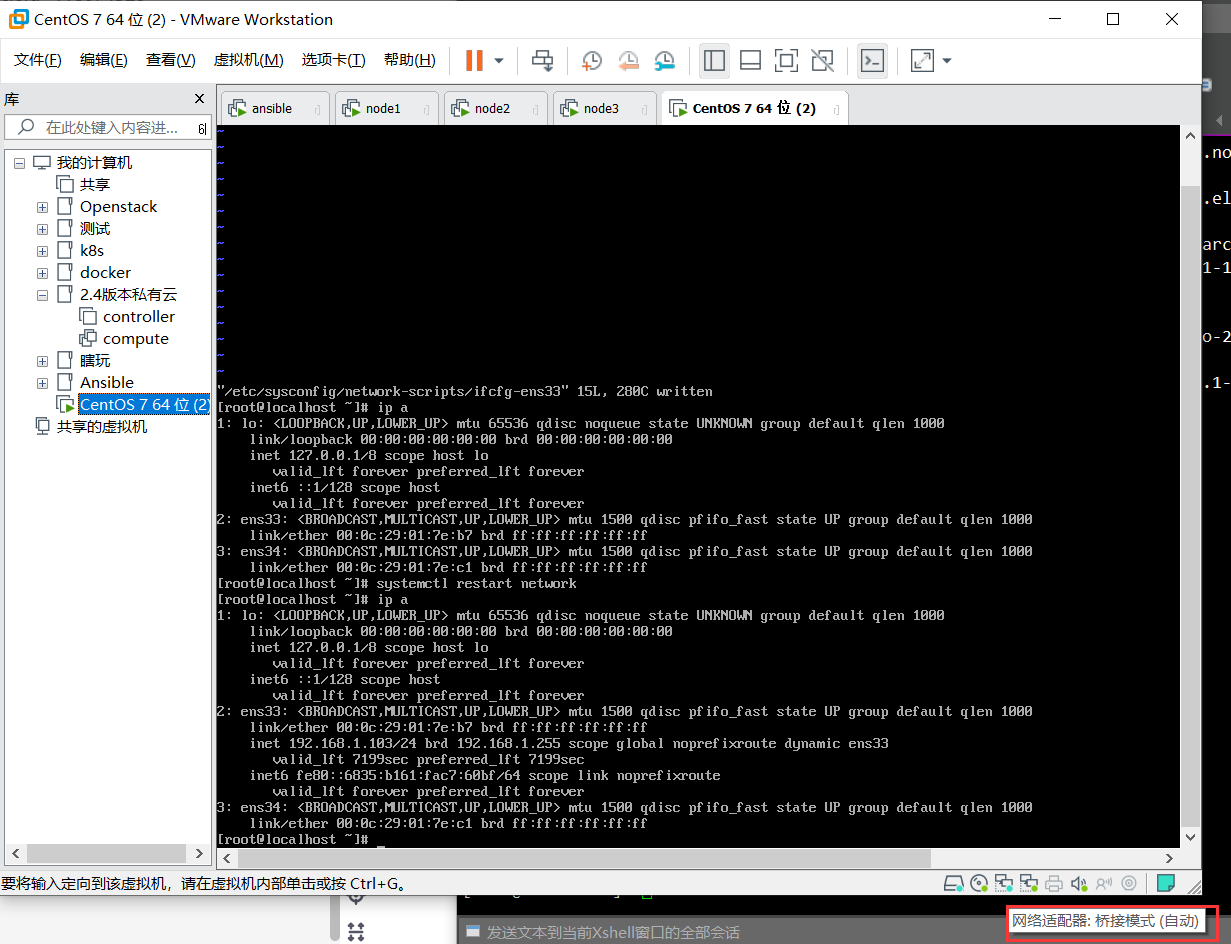Select the controller virtual machine
This screenshot has height=944, width=1231.
[139, 317]
